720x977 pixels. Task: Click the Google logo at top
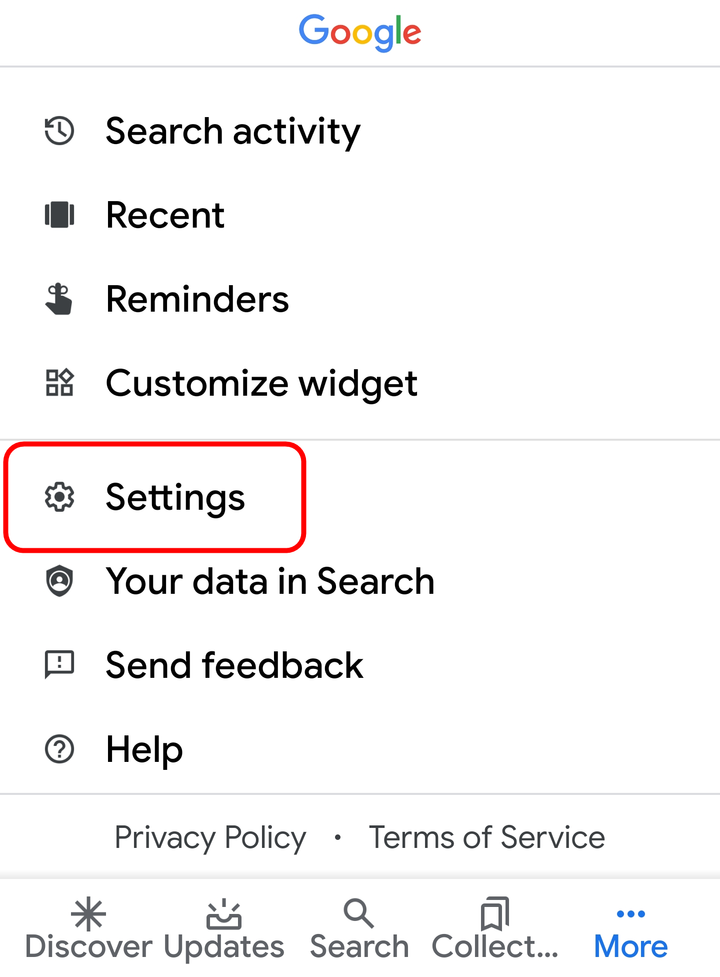click(360, 32)
